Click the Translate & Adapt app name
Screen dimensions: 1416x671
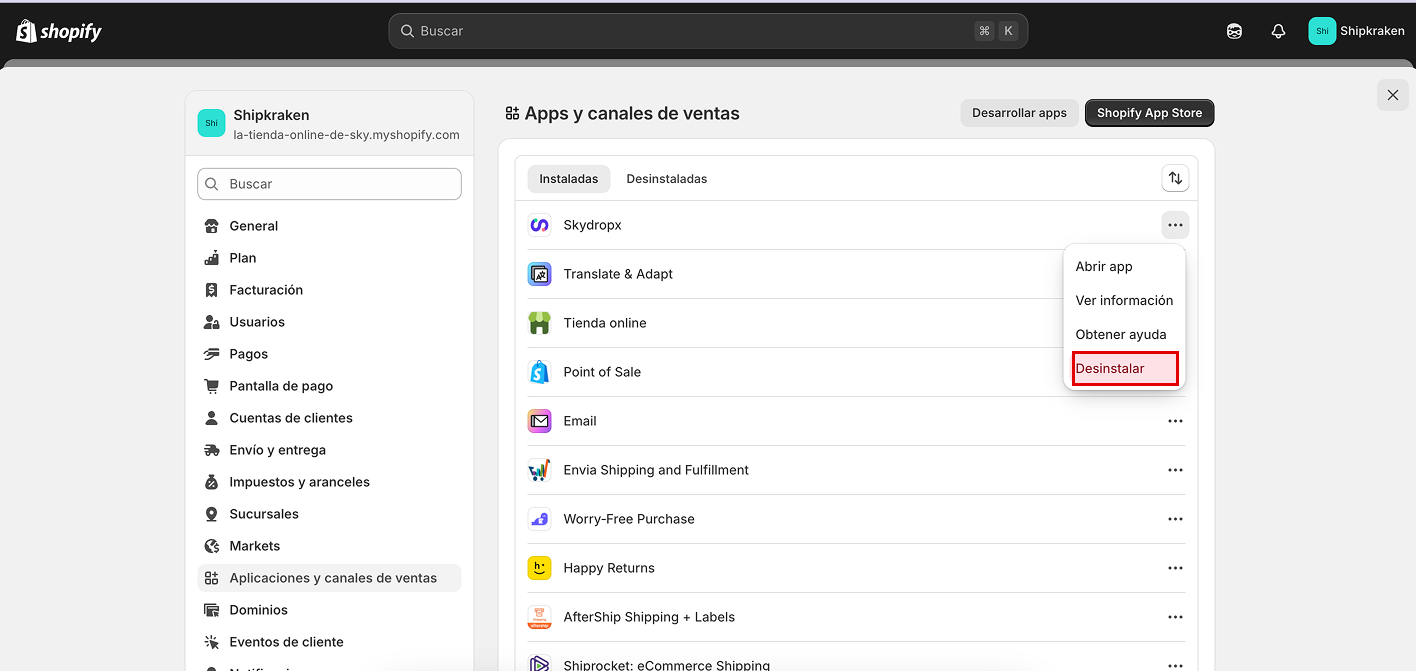(618, 274)
